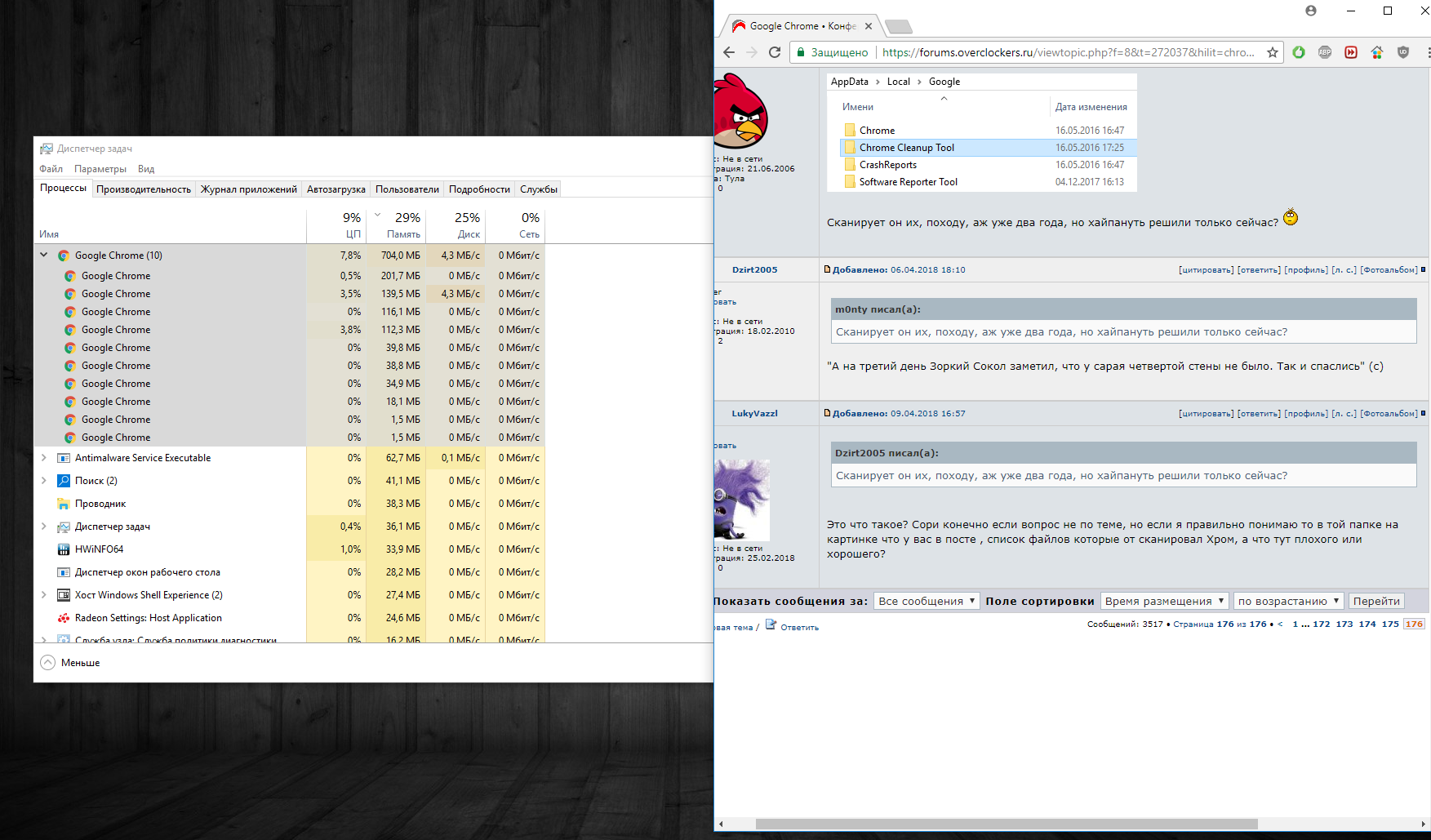
Task: Click the HWiNFO64 process icon
Action: click(x=64, y=549)
